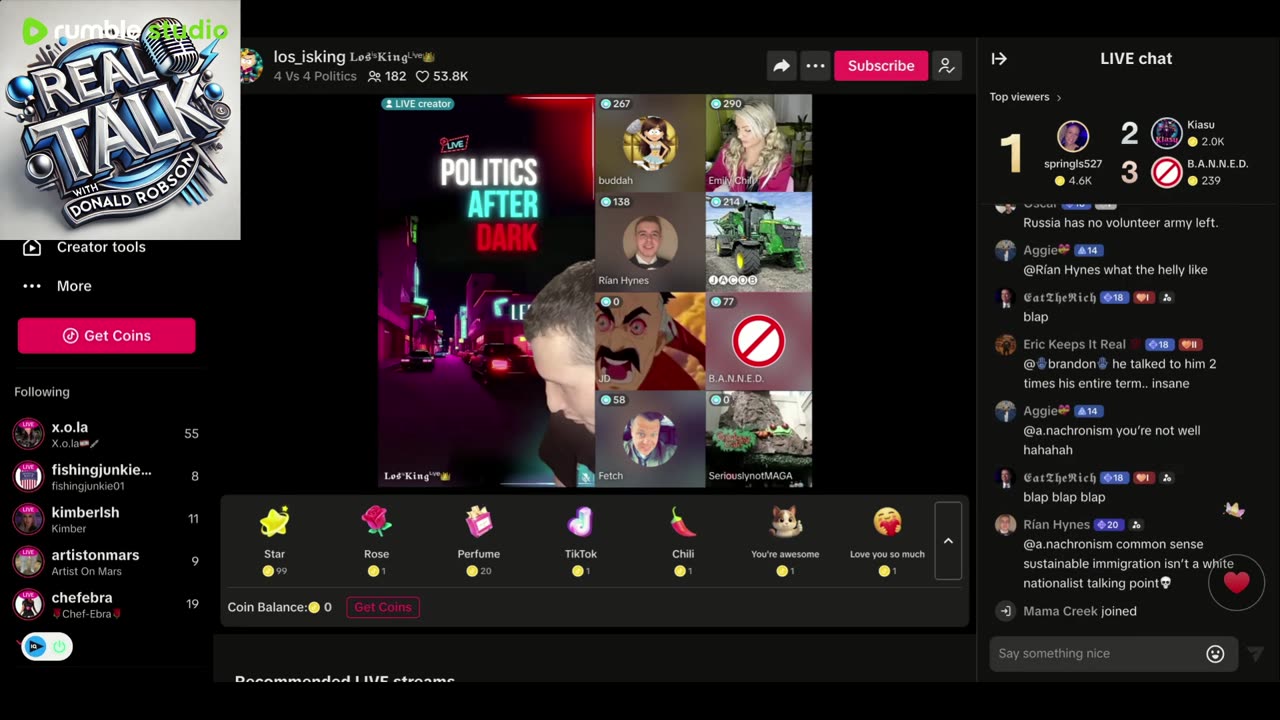This screenshot has width=1280, height=720.
Task: Click the Subscribe button
Action: click(881, 66)
